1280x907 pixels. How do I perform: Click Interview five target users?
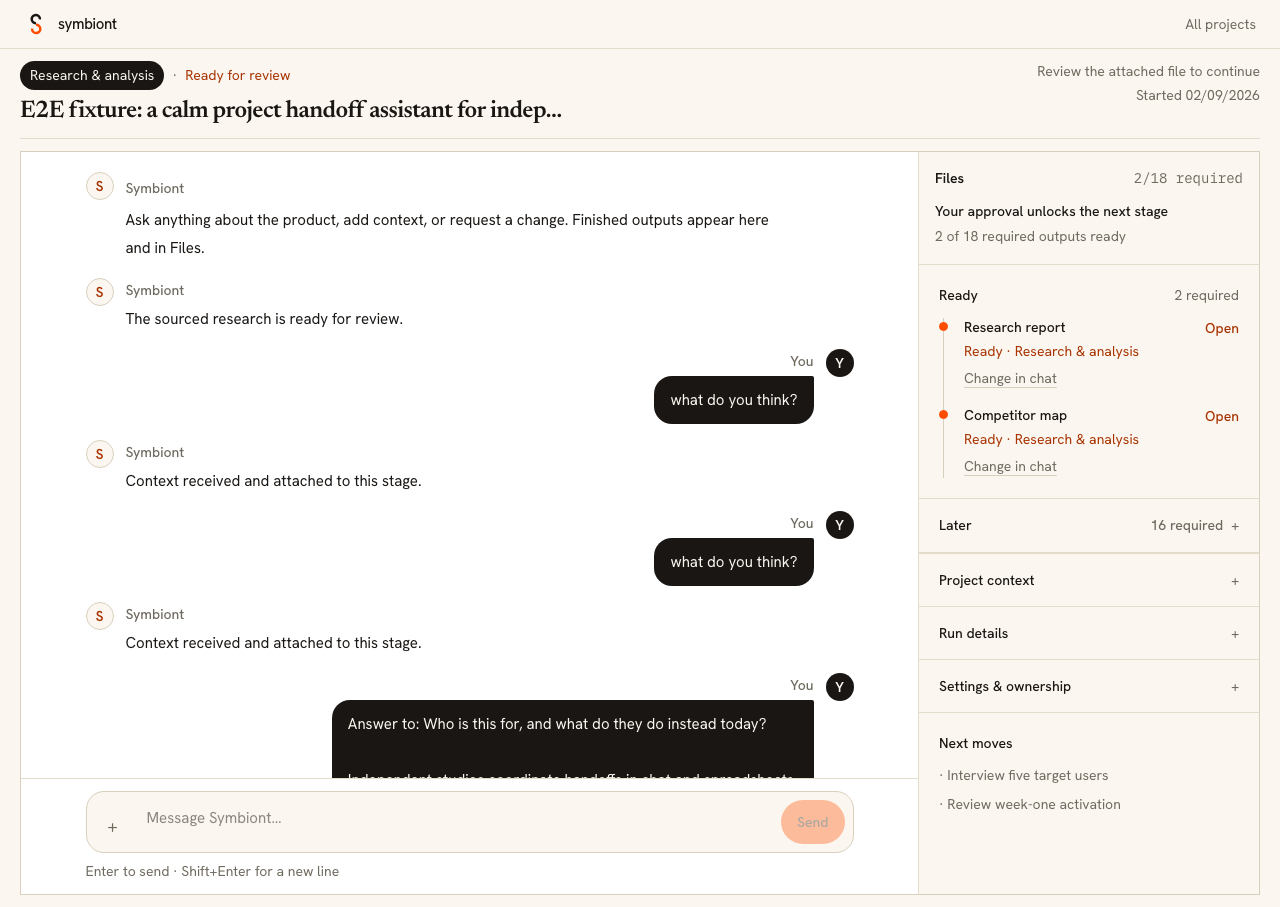tap(1027, 775)
